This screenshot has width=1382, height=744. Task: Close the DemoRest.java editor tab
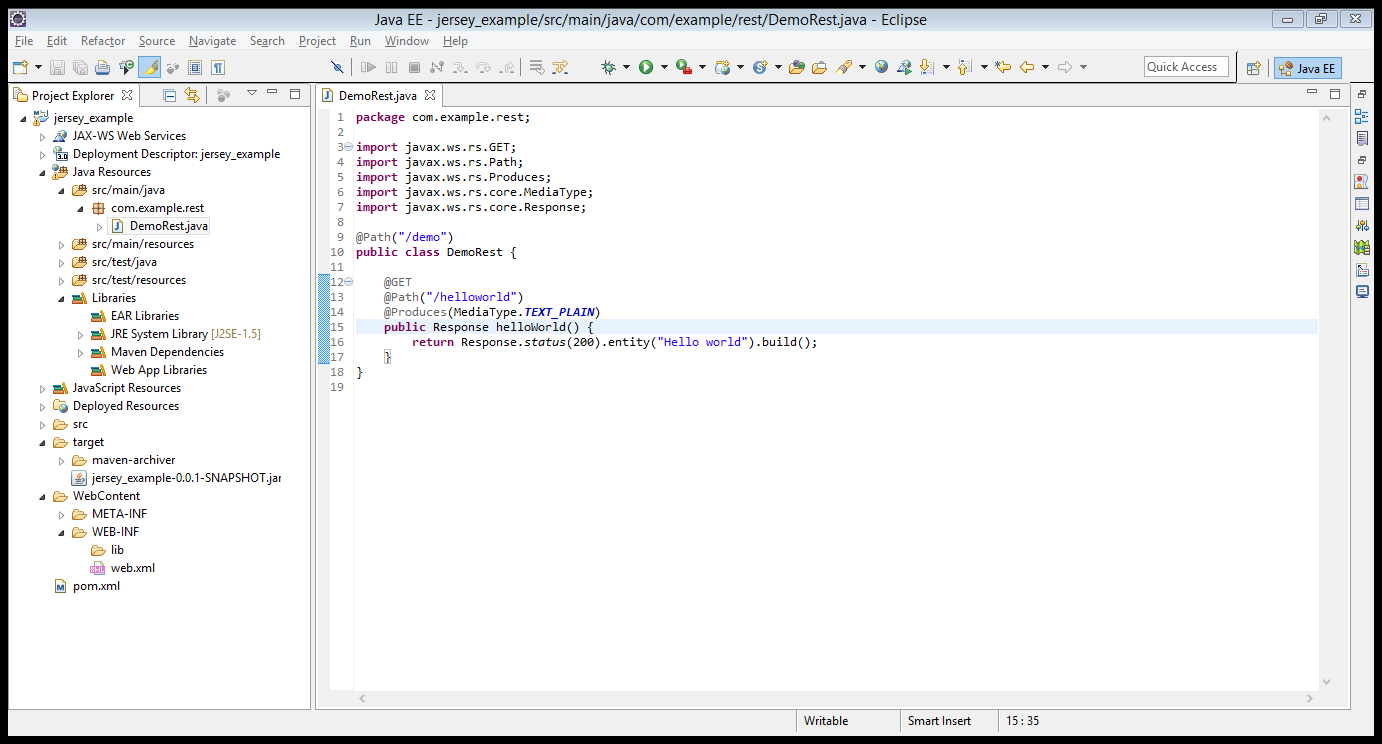point(430,95)
